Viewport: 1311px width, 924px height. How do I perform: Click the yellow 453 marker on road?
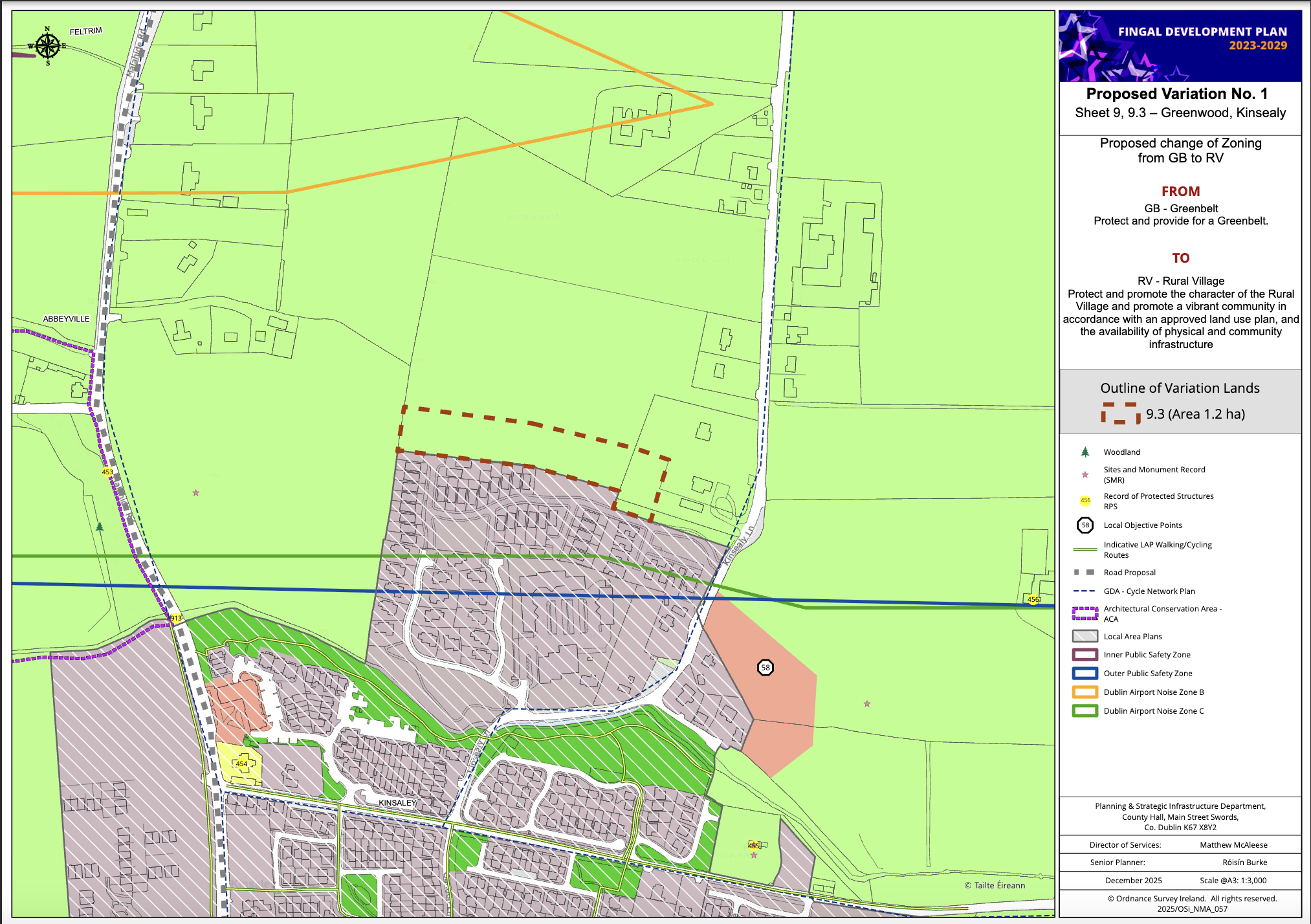[x=107, y=472]
